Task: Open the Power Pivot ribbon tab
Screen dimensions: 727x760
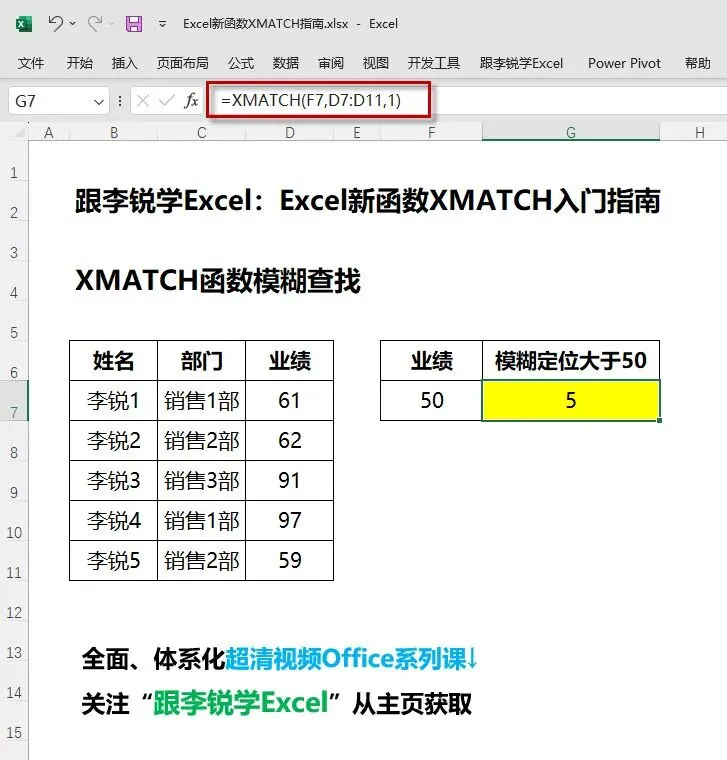Action: point(624,63)
